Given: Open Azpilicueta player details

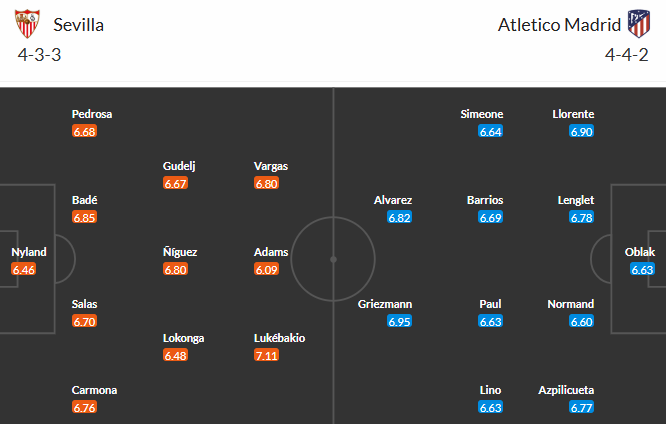Looking at the screenshot, I should [x=565, y=390].
